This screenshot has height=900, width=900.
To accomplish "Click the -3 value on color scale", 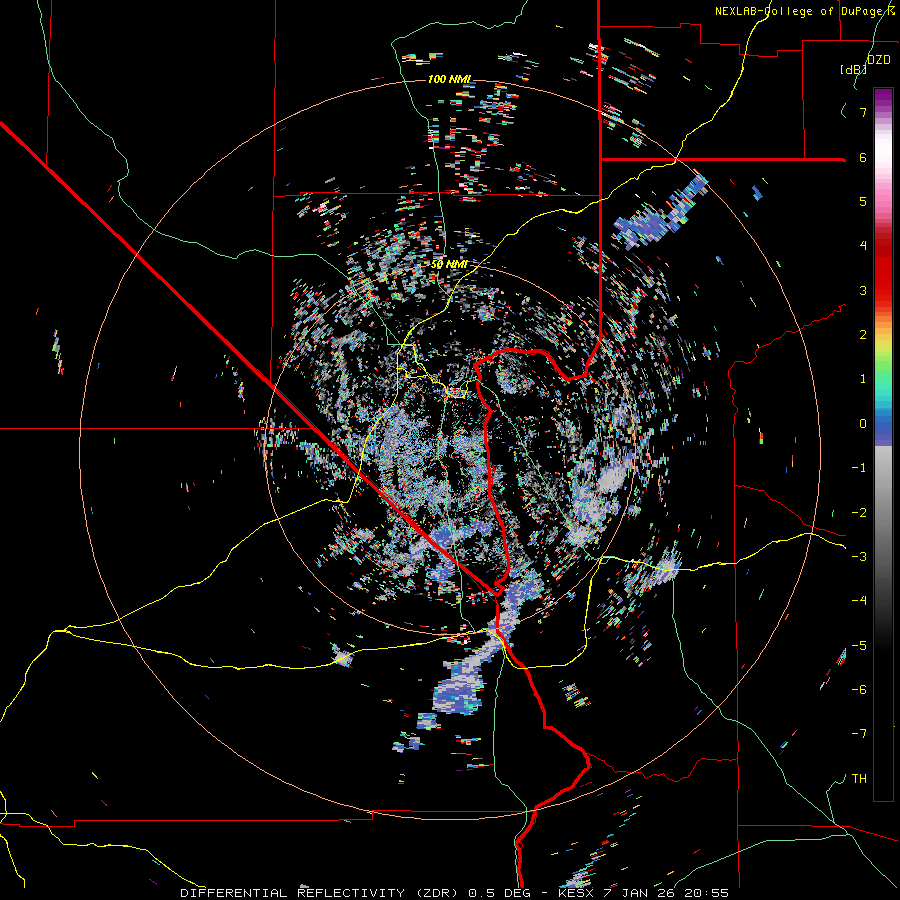I will [859, 556].
